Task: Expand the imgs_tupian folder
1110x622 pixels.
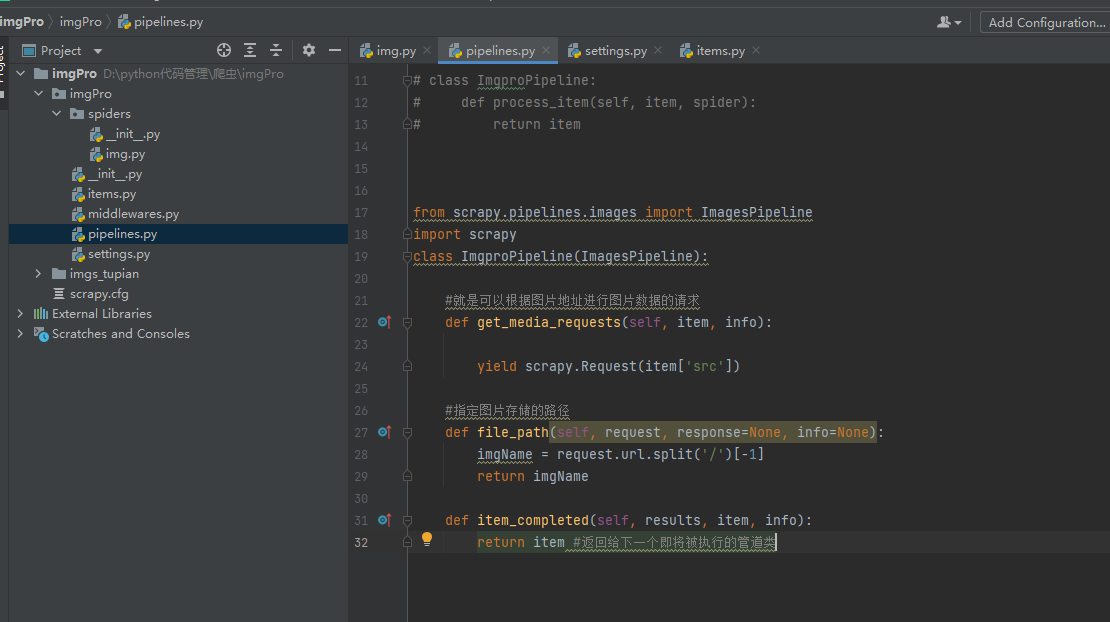Action: pos(38,274)
